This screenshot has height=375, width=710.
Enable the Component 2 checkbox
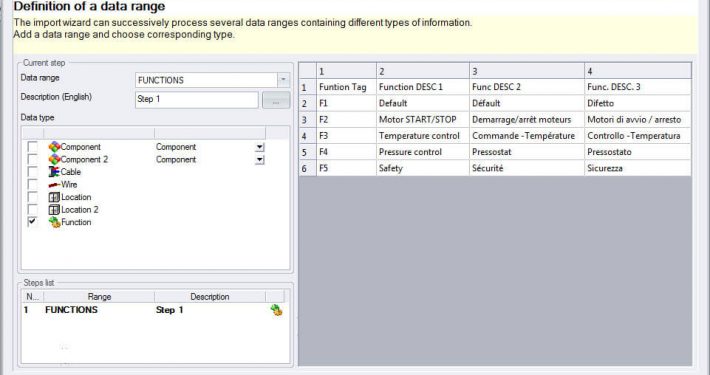[33, 159]
